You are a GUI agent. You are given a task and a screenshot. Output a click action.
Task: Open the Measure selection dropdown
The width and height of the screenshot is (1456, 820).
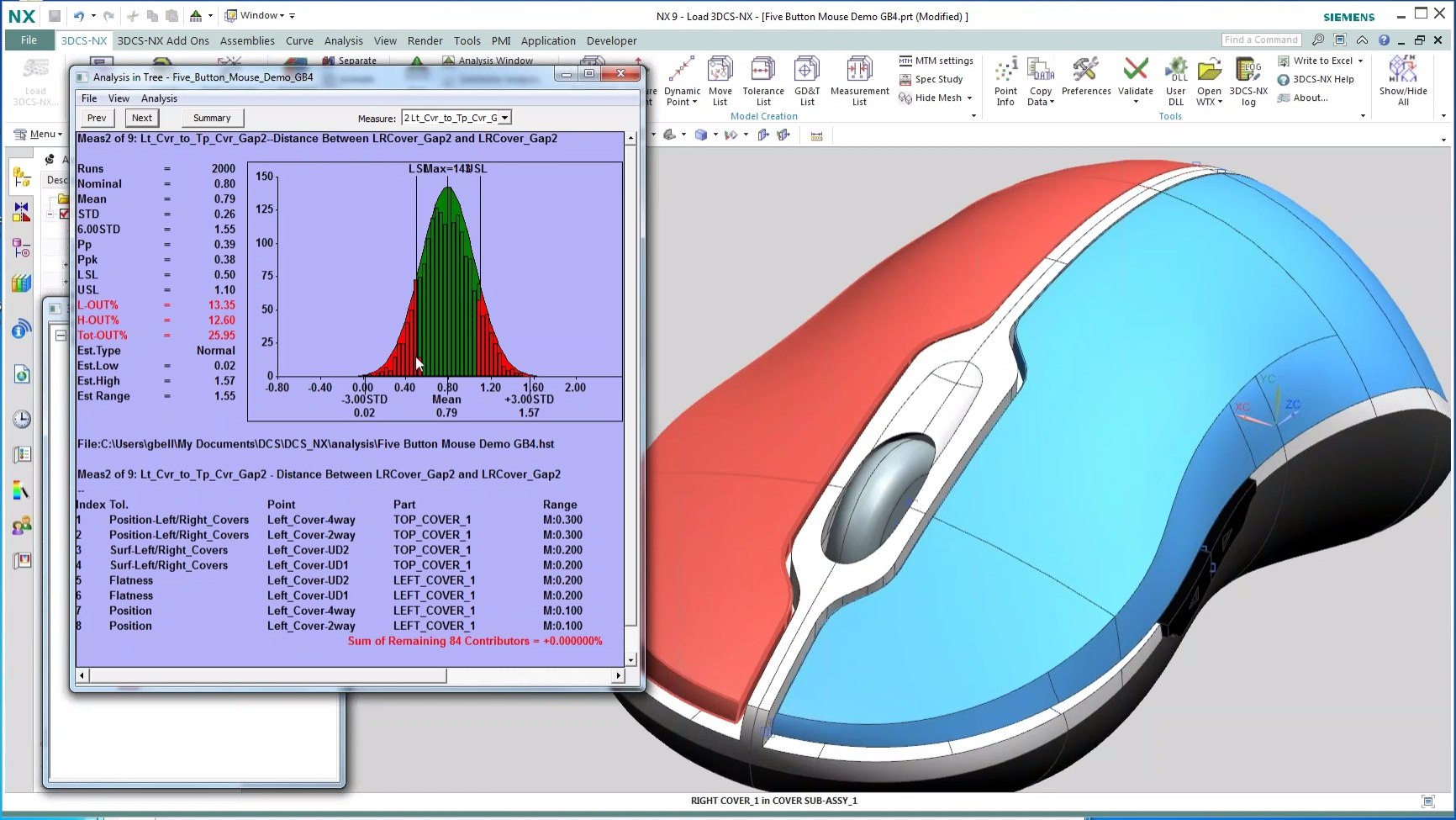tap(504, 117)
